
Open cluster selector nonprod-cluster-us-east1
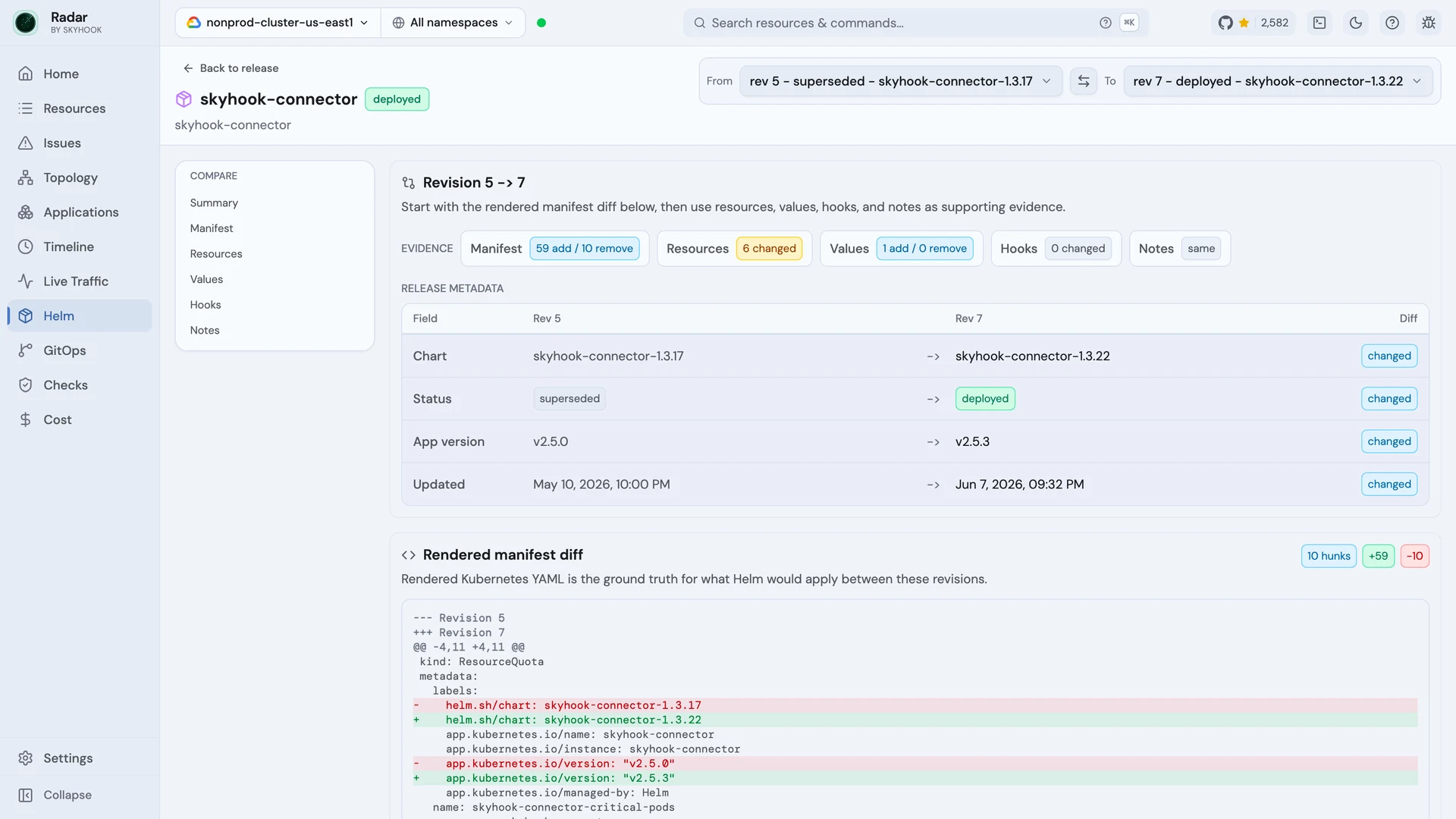tap(278, 23)
